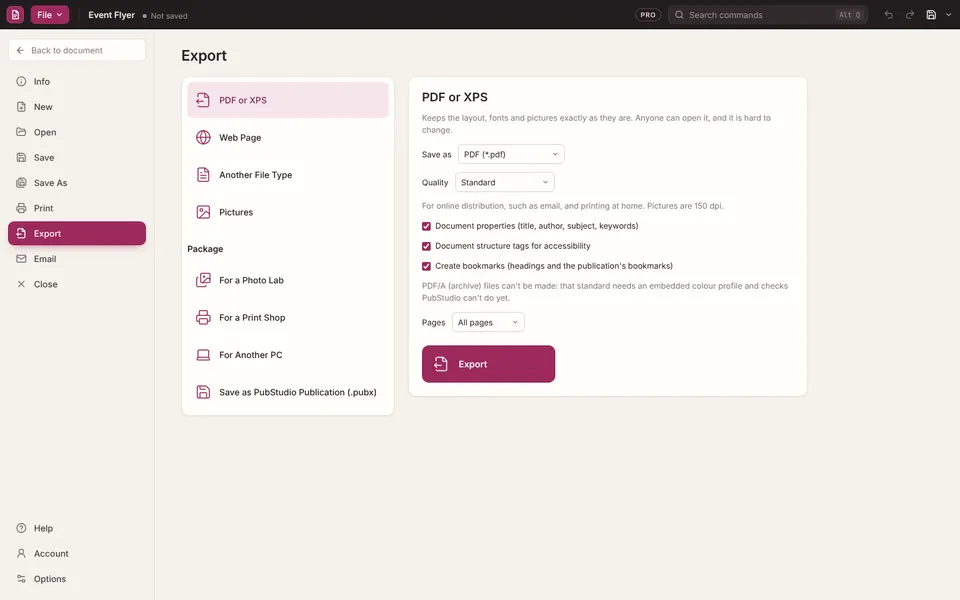Select Open in the sidebar
This screenshot has width=960, height=600.
click(x=77, y=132)
